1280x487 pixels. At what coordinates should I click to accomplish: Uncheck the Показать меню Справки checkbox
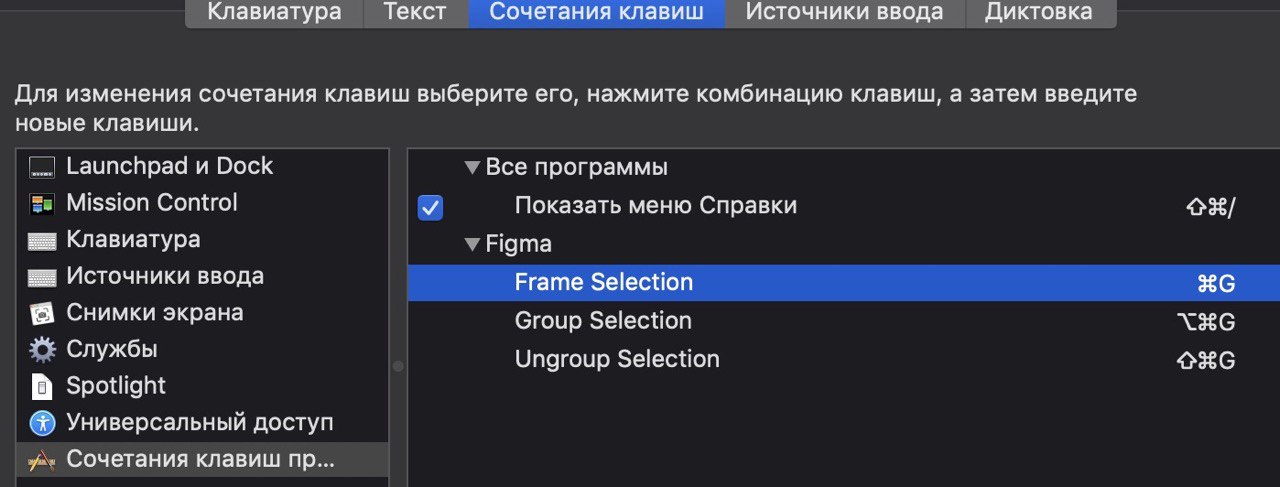click(430, 207)
